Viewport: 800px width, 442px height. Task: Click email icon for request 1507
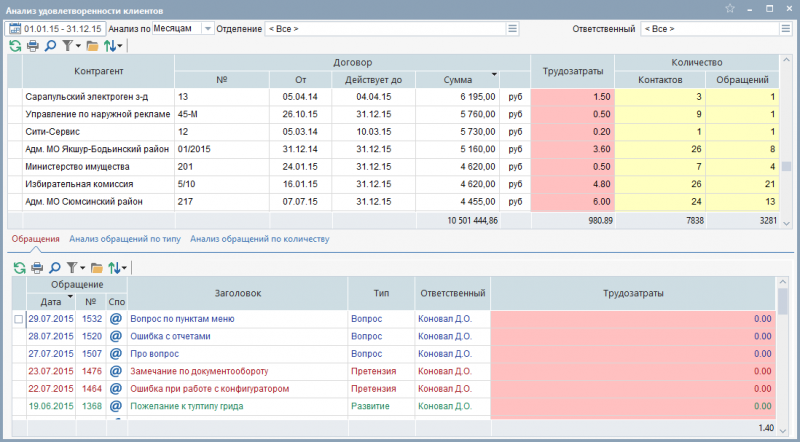116,353
